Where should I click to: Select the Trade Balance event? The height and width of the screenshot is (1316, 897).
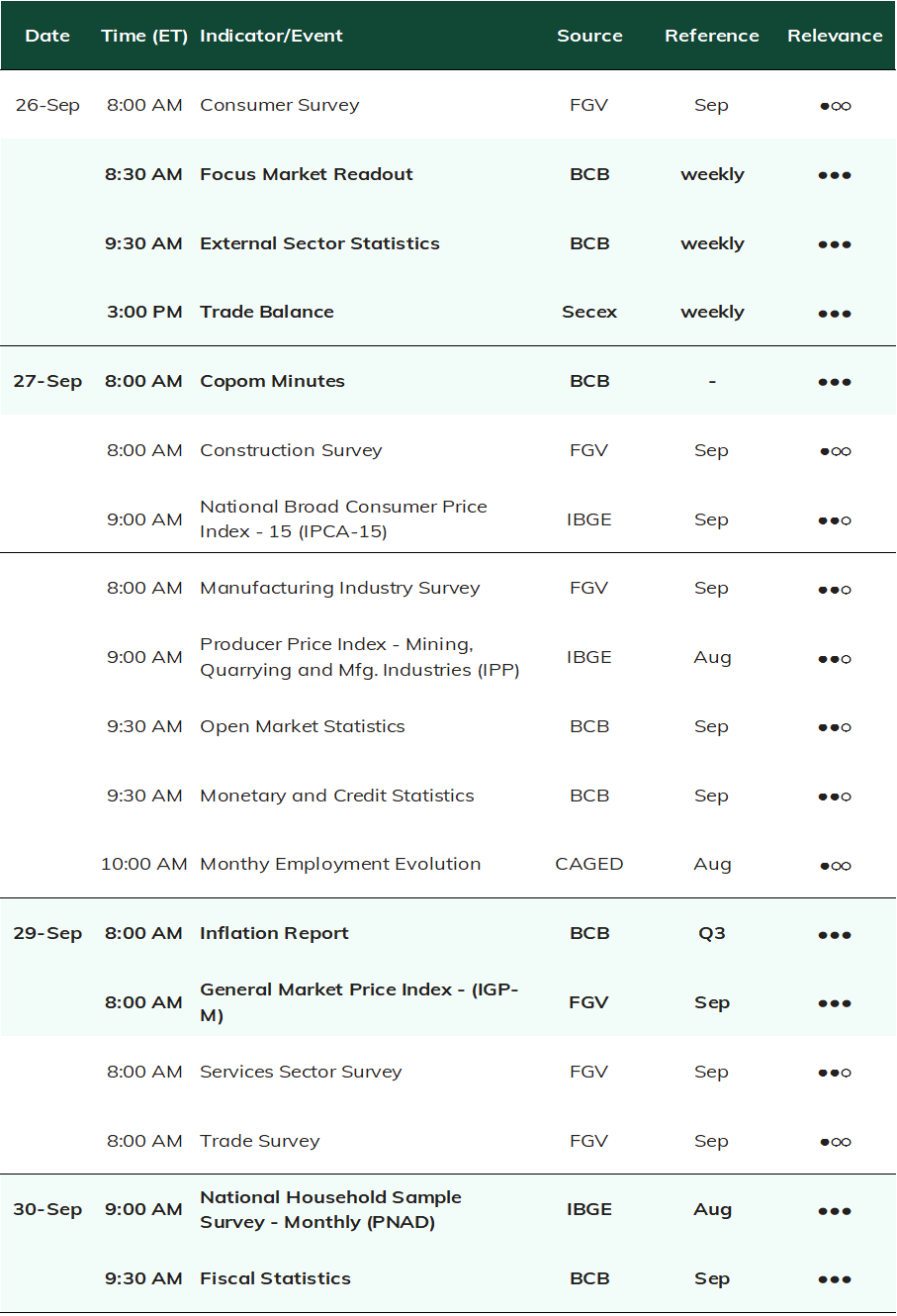[x=267, y=312]
